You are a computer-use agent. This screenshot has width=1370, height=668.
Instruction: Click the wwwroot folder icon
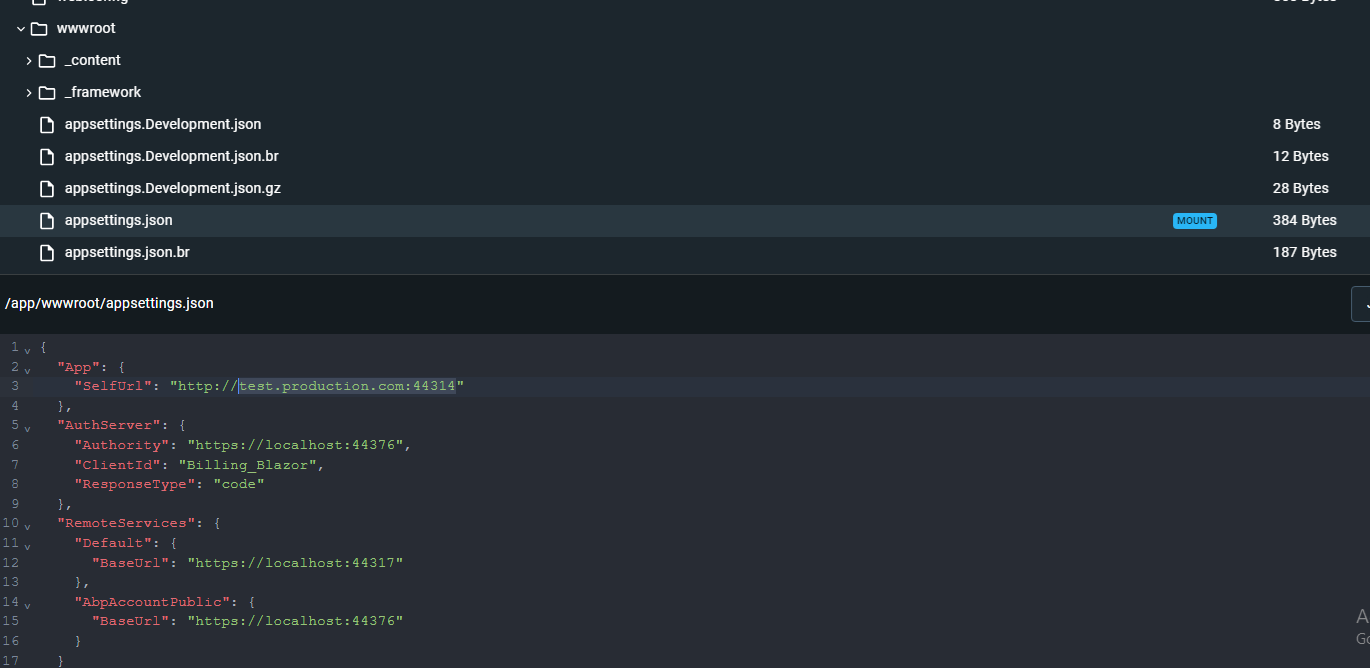[39, 28]
